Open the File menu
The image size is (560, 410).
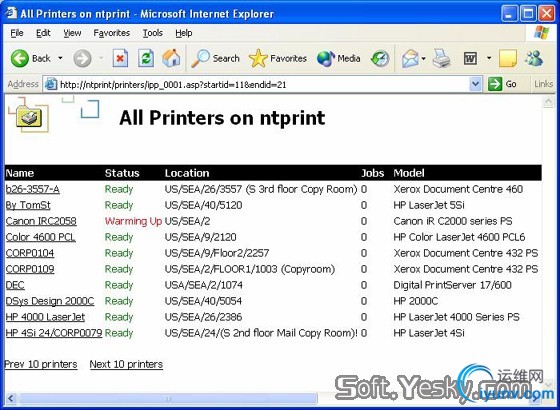point(17,33)
